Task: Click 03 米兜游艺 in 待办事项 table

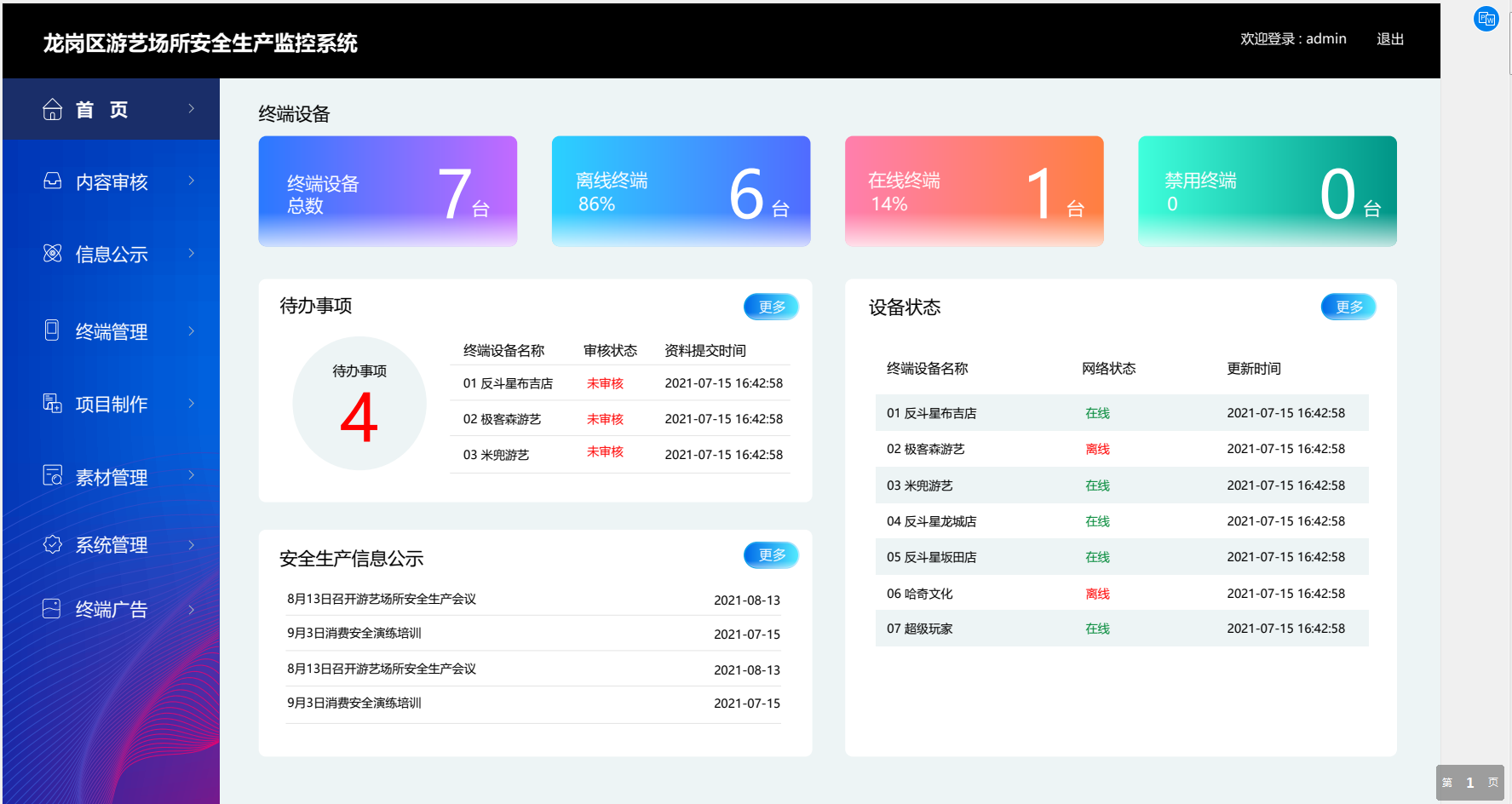Action: [496, 455]
